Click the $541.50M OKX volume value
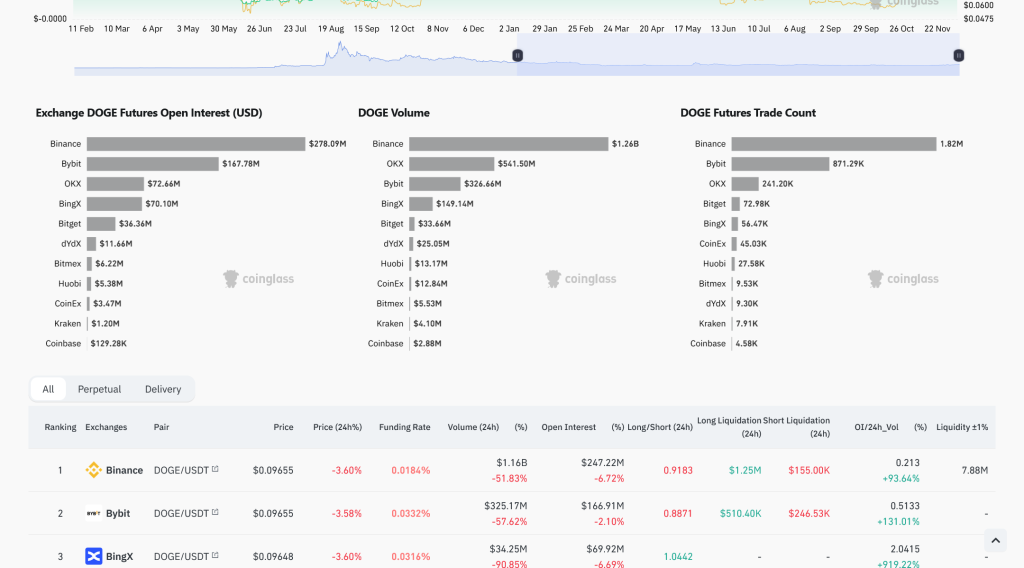The height and width of the screenshot is (568, 1024). click(517, 164)
